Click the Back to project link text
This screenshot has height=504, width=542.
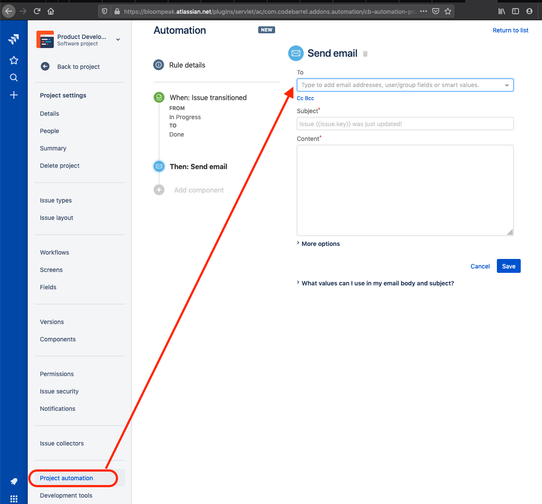[78, 67]
